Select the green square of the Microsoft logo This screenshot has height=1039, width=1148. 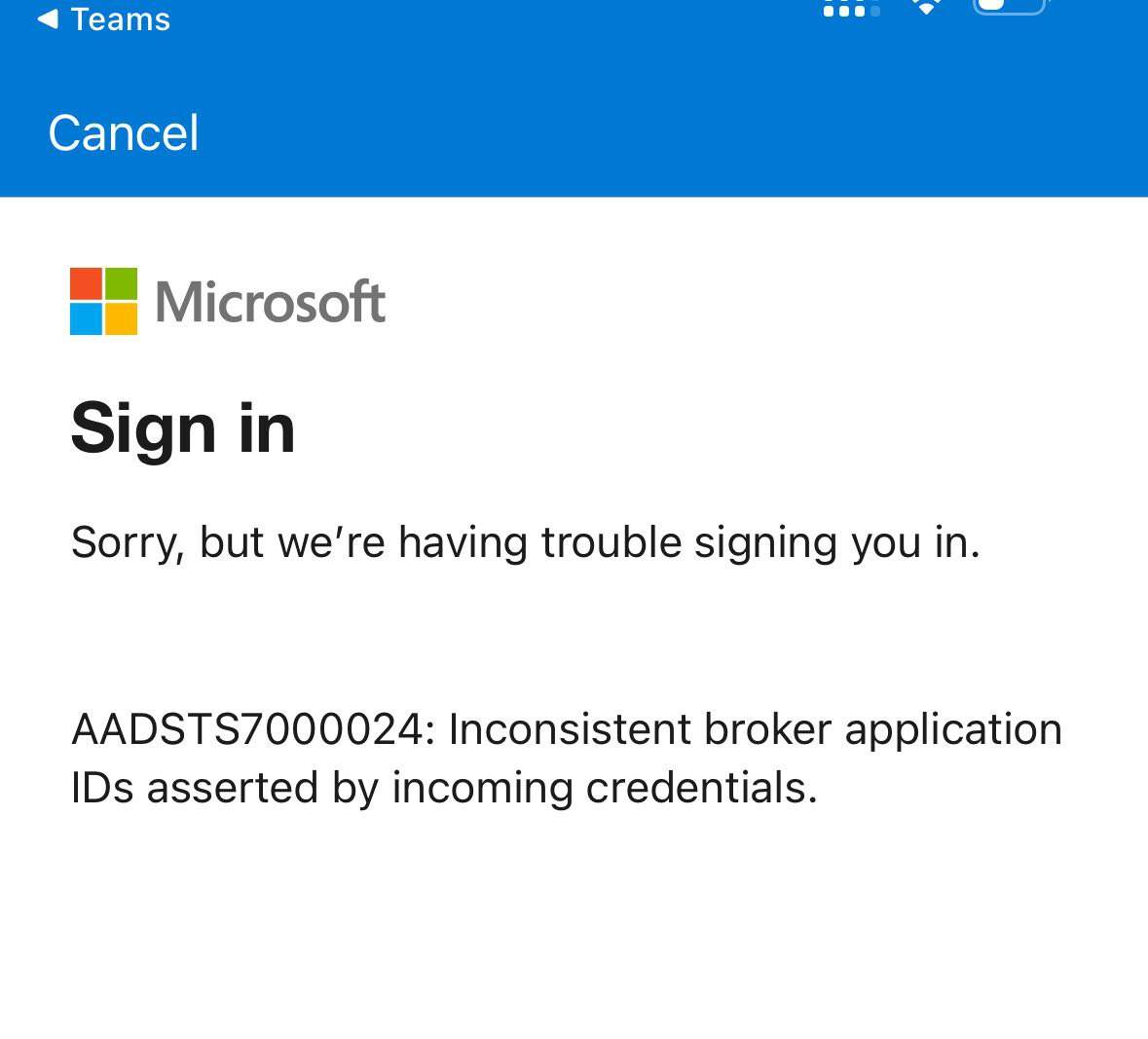pyautogui.click(x=121, y=284)
